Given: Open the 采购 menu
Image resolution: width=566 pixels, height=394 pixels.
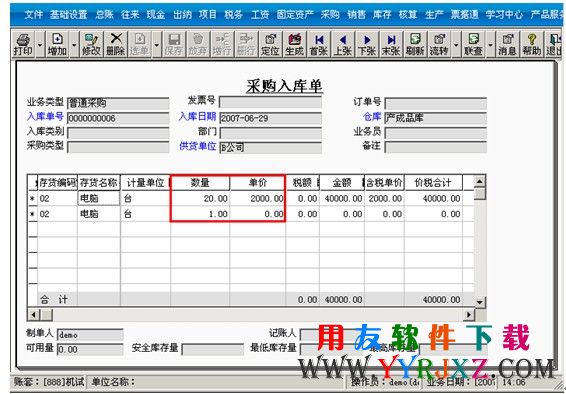Looking at the screenshot, I should pos(330,14).
